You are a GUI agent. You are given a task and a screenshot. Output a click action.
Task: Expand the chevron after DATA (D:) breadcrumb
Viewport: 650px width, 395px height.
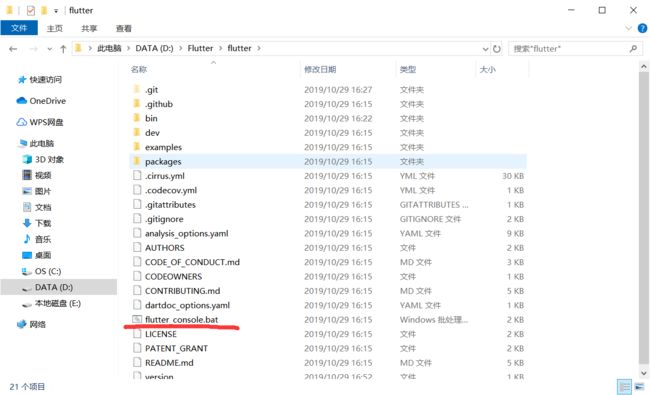pos(180,48)
